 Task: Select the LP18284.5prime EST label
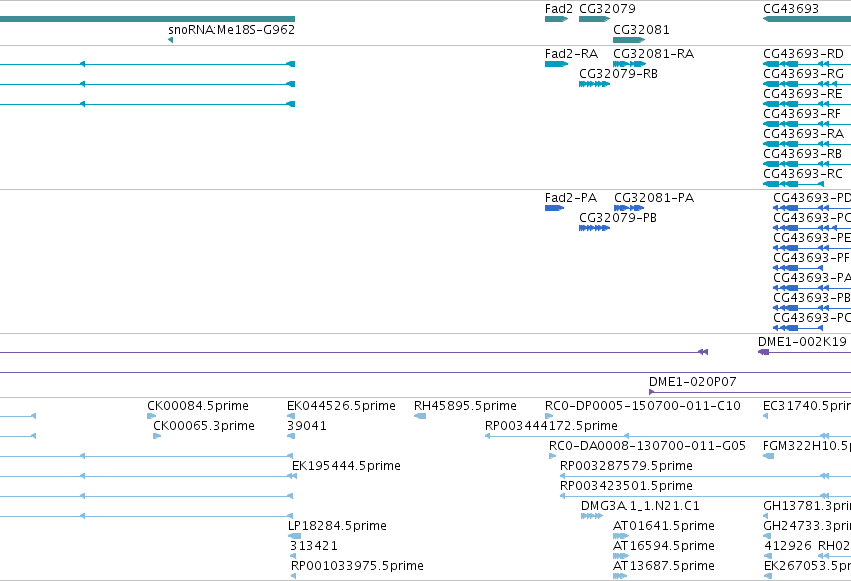click(337, 526)
